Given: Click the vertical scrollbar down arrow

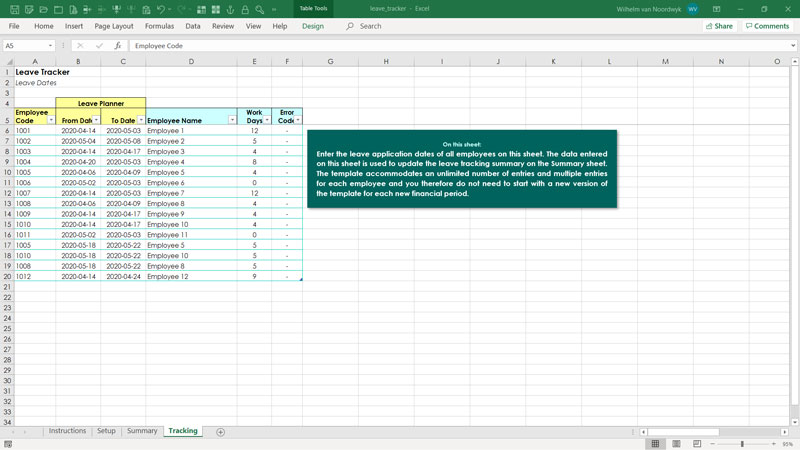Looking at the screenshot, I should [x=794, y=422].
